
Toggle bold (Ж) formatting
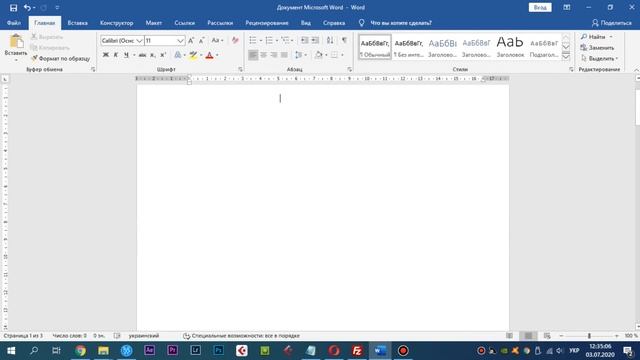point(106,55)
